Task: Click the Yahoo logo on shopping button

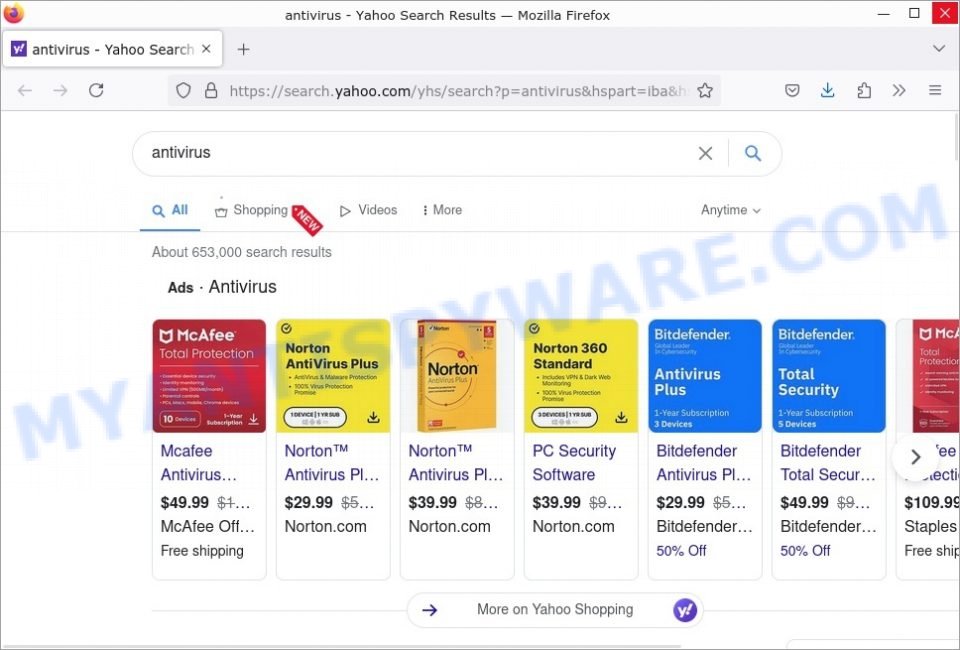Action: [x=685, y=610]
